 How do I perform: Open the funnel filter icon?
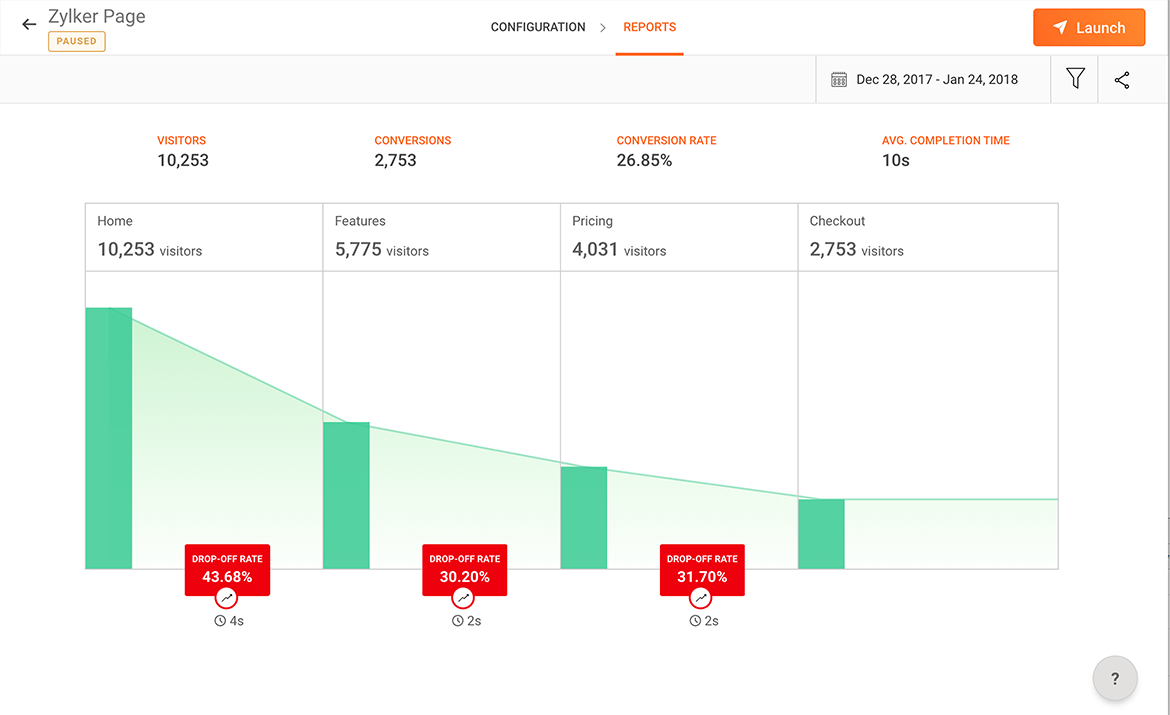(x=1075, y=79)
